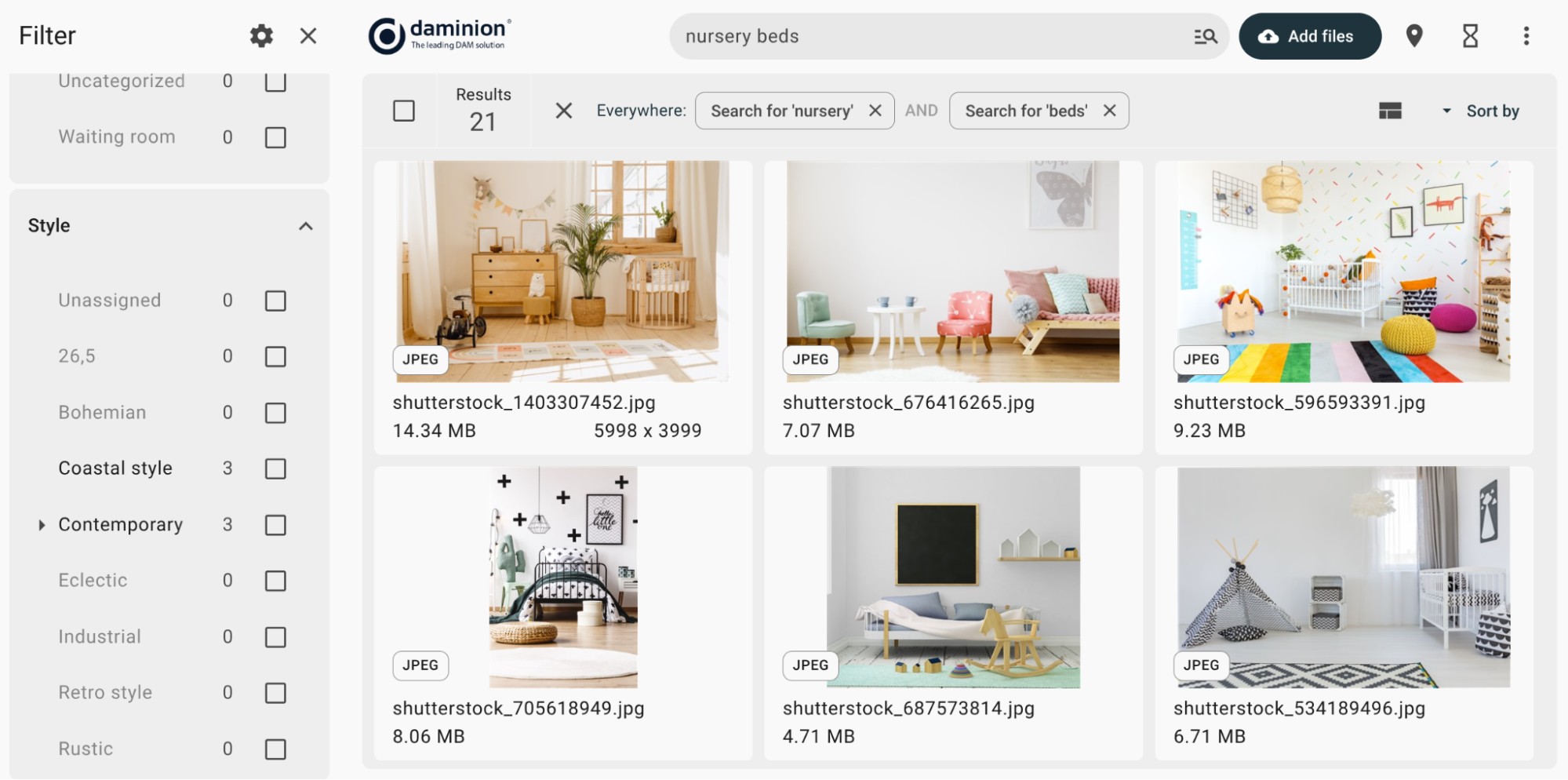Click the Add files button
Screen dimensions: 1568x780
tap(1309, 36)
